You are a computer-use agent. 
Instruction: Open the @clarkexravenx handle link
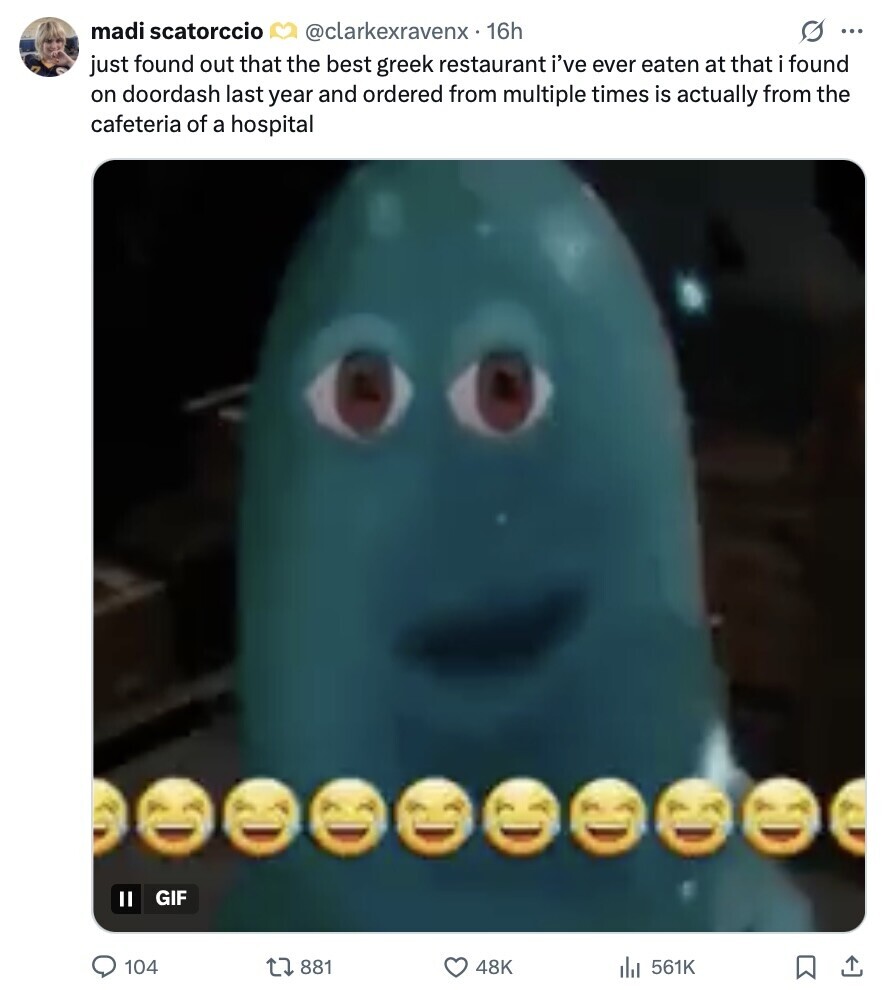tap(386, 31)
